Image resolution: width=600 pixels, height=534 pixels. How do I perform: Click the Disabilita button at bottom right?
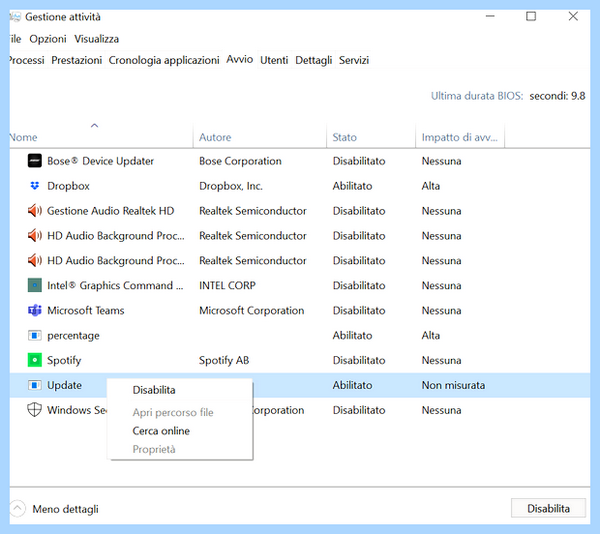click(x=548, y=508)
